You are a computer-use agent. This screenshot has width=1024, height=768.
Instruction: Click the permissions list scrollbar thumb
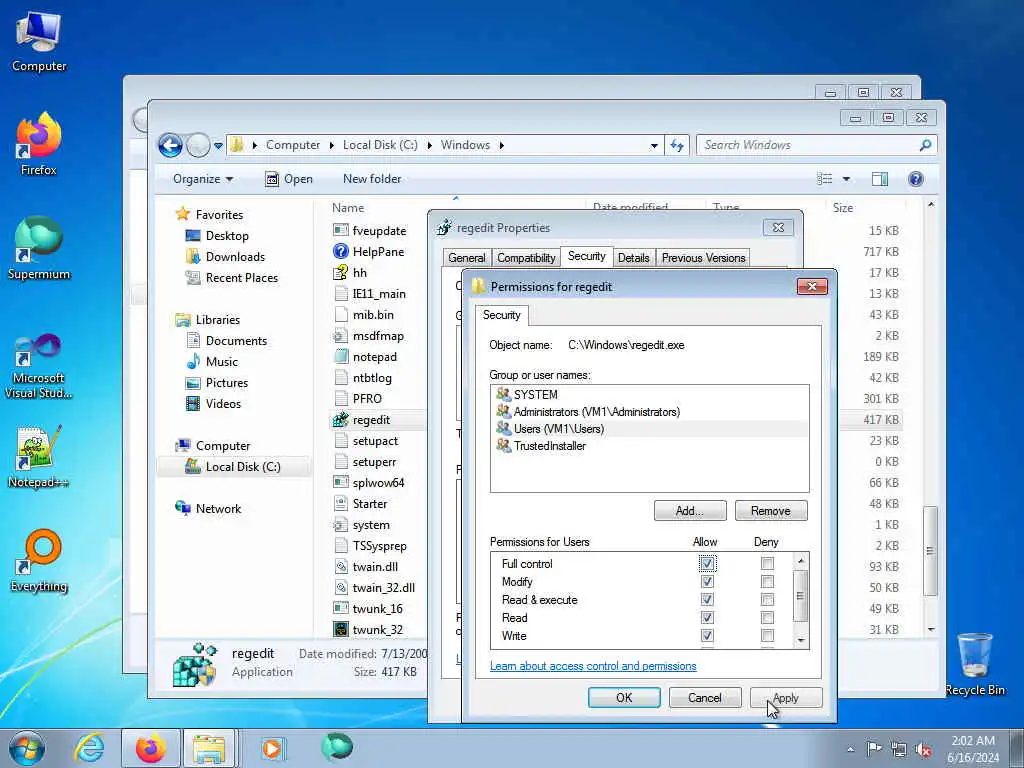801,596
